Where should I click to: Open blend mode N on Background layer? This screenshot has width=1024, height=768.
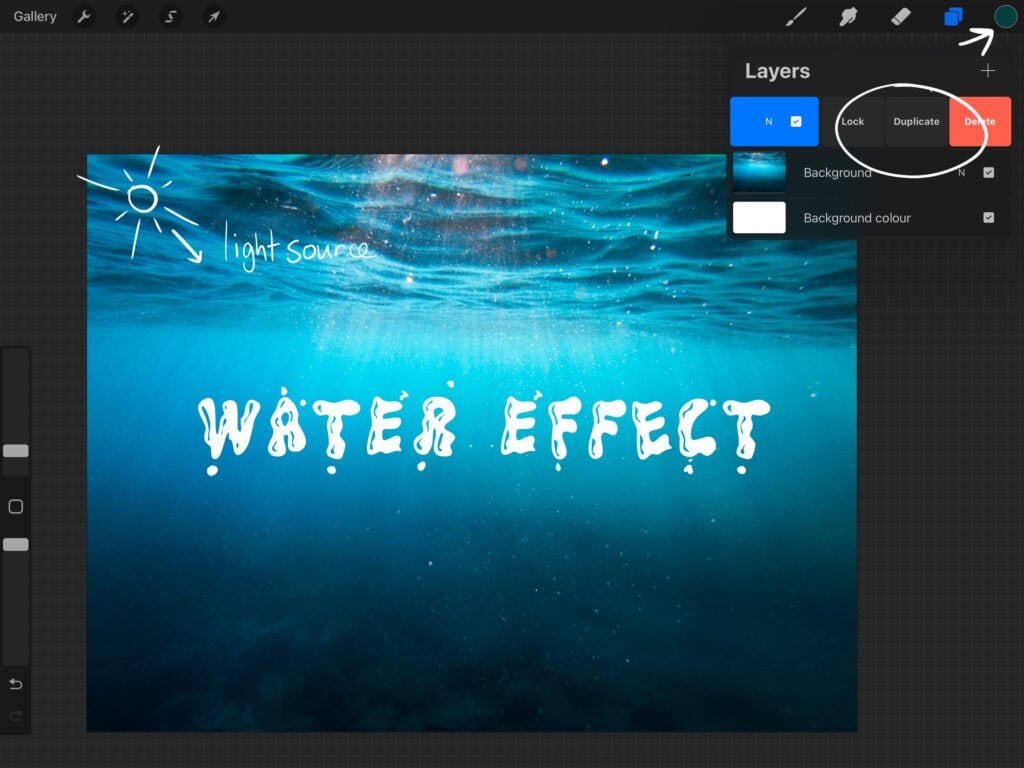coord(962,173)
